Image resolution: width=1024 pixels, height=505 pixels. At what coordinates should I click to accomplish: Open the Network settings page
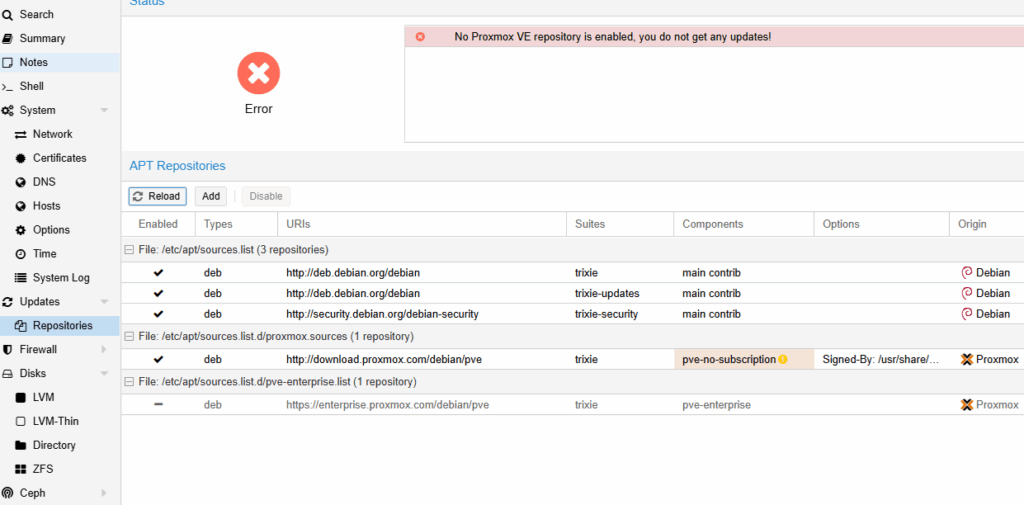point(60,135)
